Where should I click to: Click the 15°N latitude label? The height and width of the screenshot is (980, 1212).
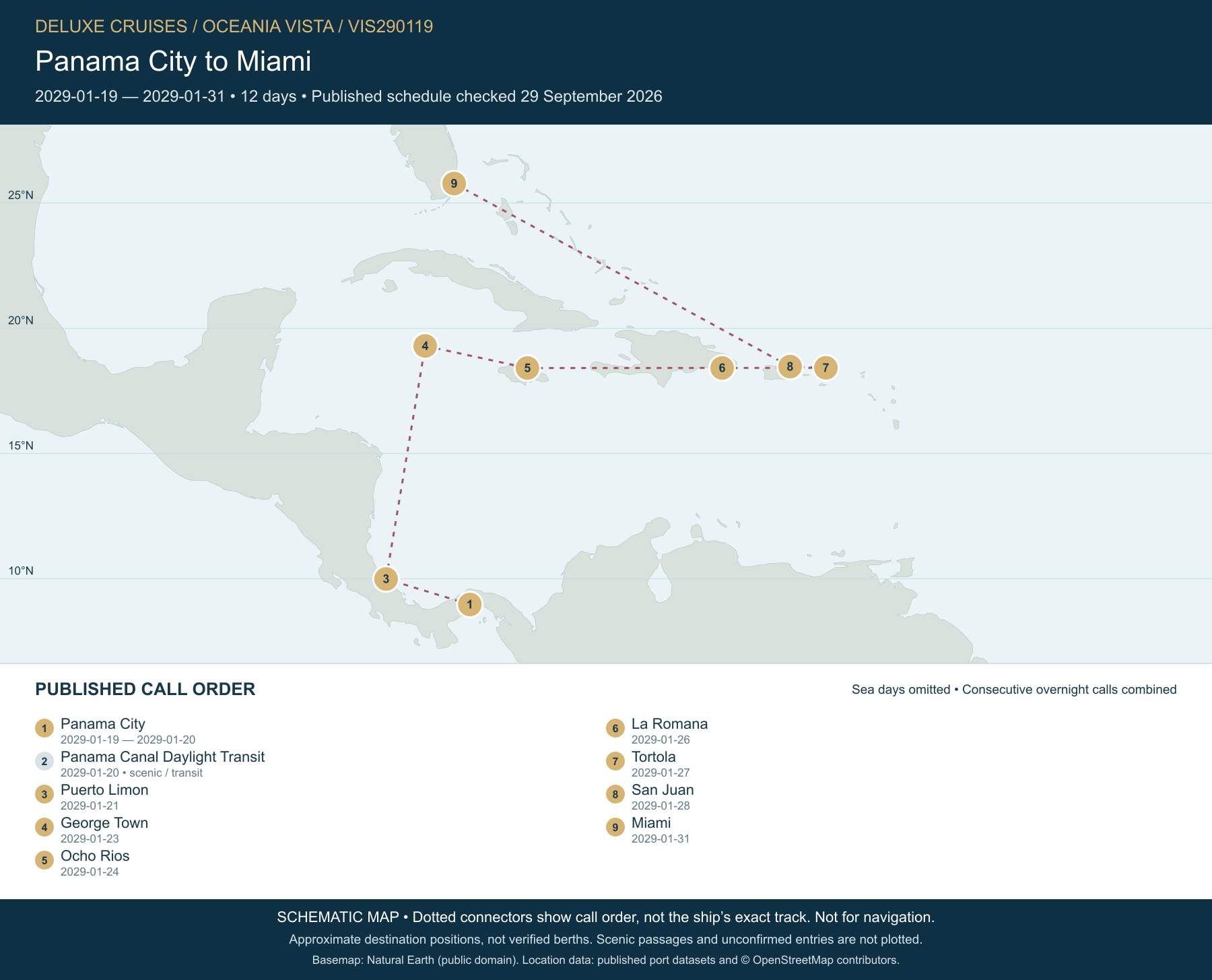coord(21,446)
